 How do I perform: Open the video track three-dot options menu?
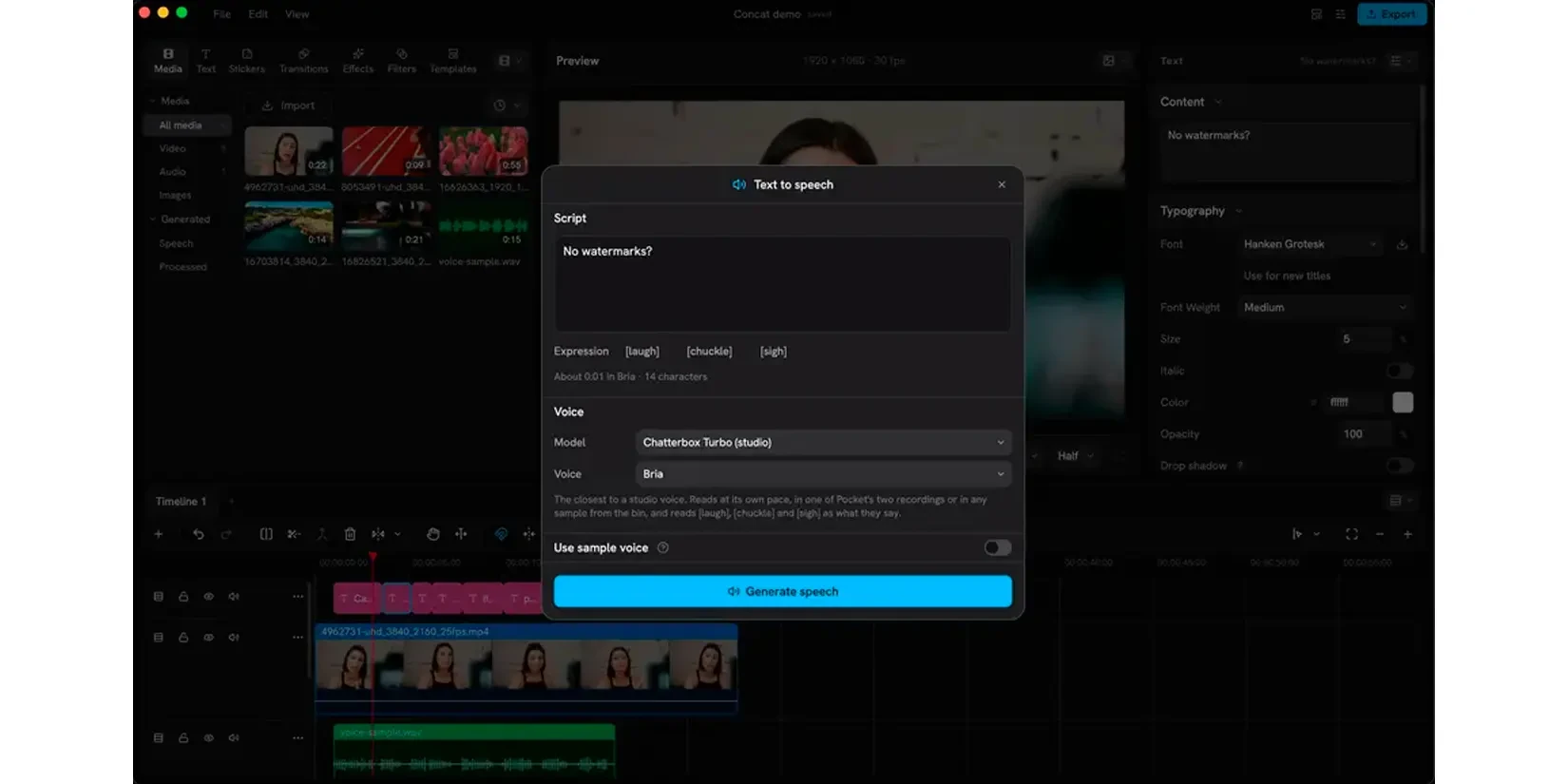click(297, 638)
